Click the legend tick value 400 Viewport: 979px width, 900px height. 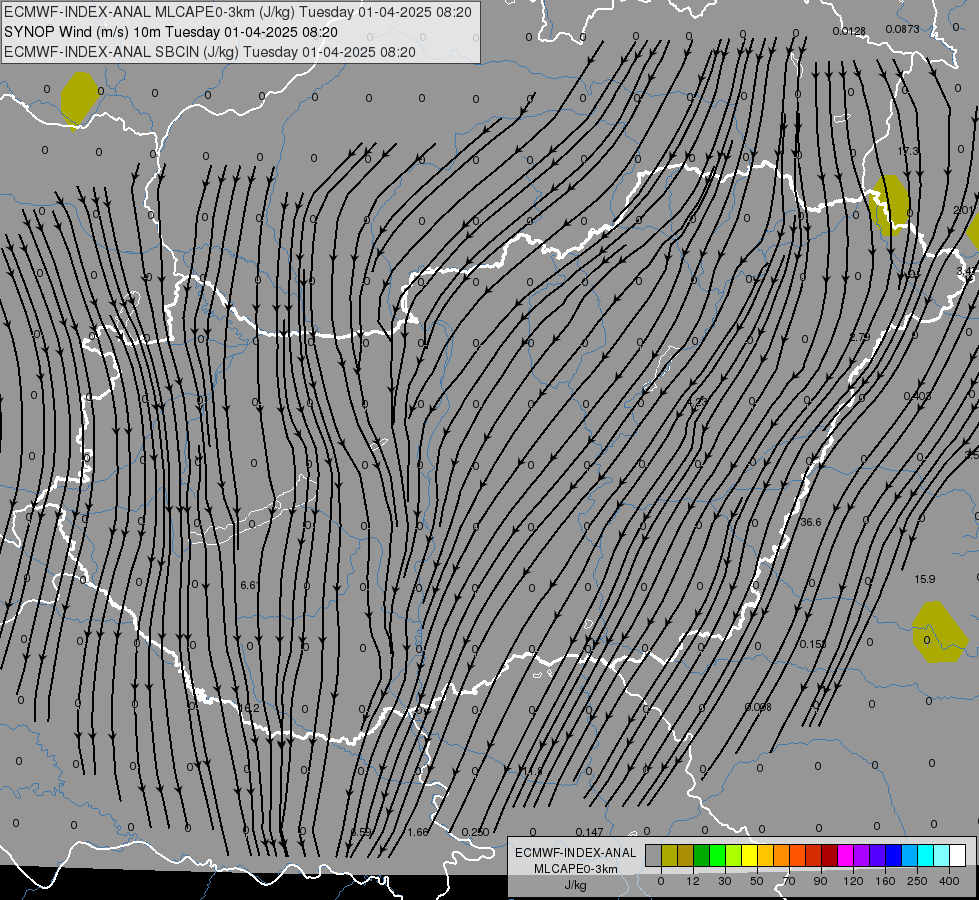(949, 881)
